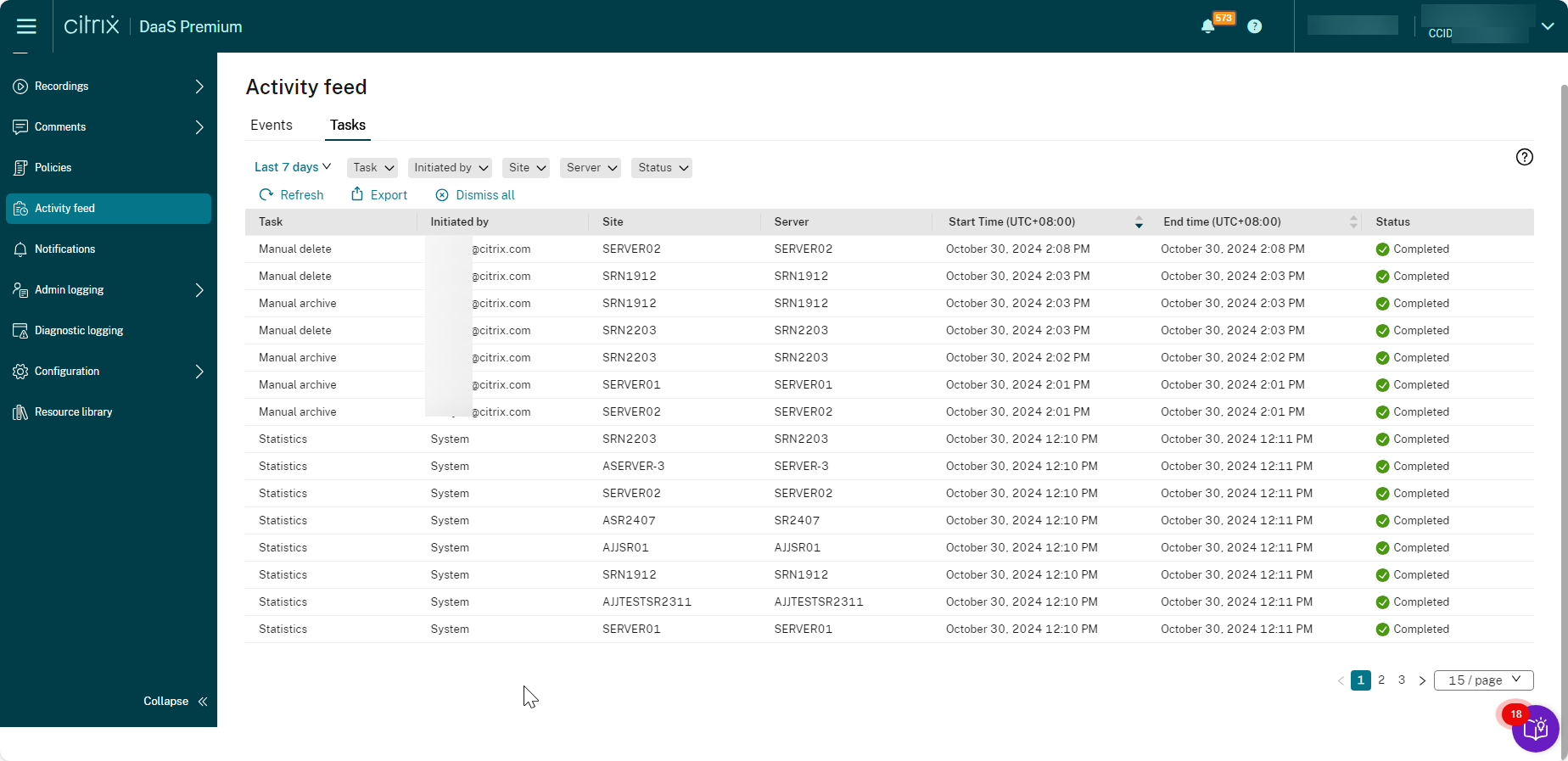Open the help question mark in header
The height and width of the screenshot is (761, 1568).
click(1254, 26)
